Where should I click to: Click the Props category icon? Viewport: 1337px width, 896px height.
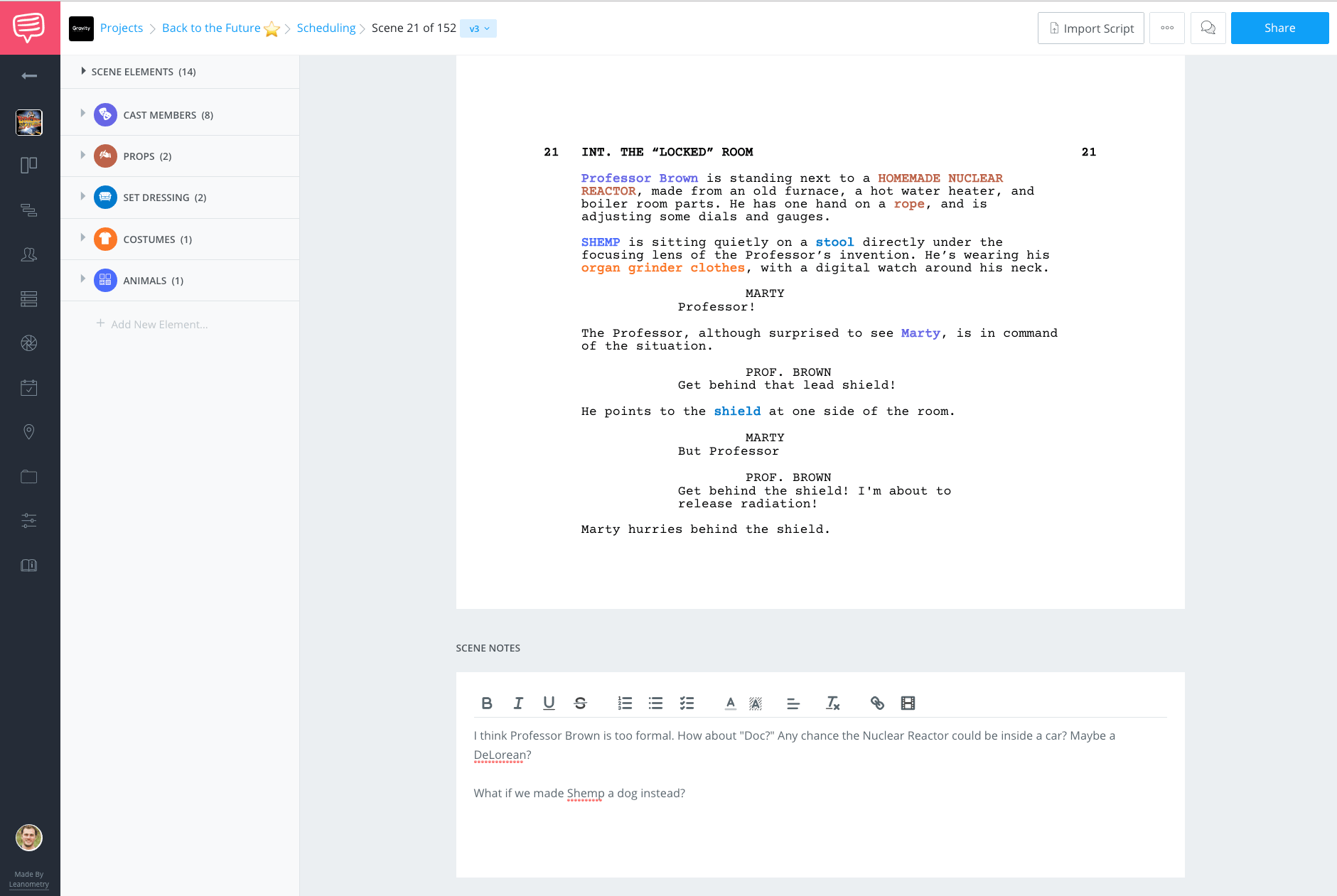click(105, 156)
